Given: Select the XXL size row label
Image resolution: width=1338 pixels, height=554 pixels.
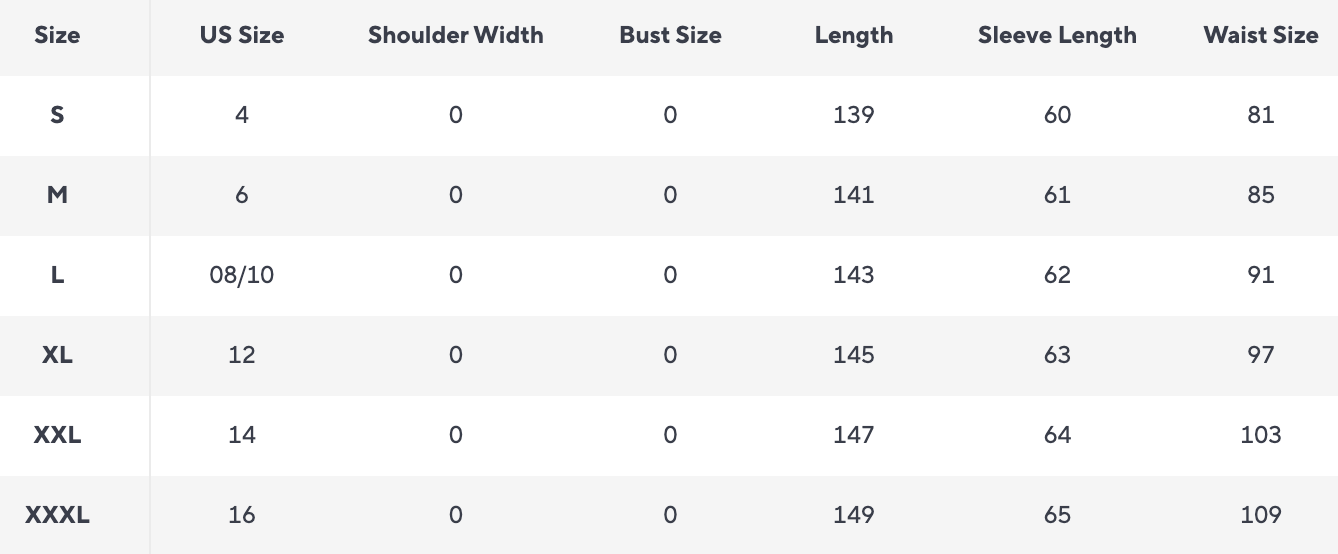Looking at the screenshot, I should pyautogui.click(x=57, y=435).
